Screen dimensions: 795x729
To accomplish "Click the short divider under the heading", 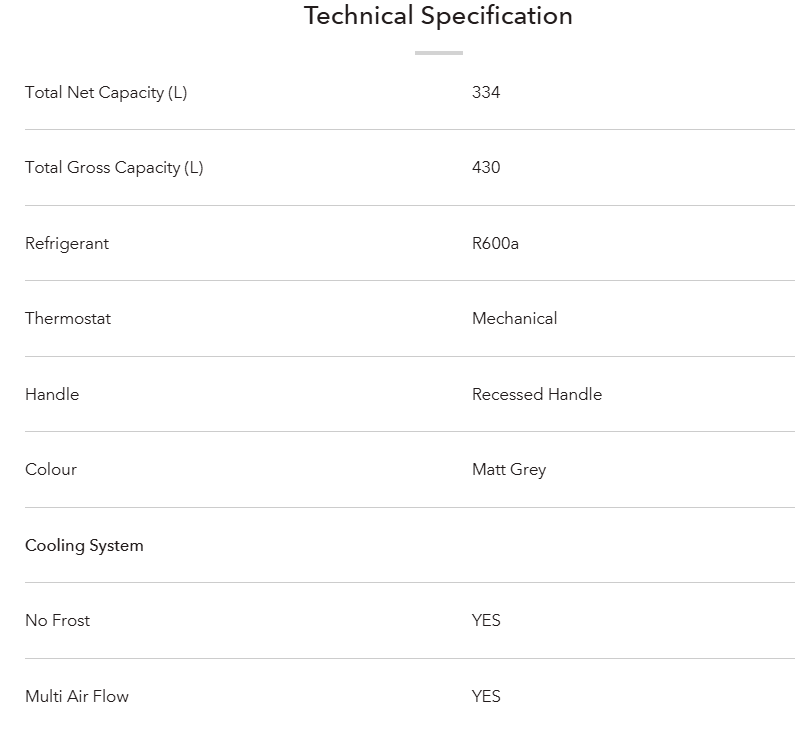I will pos(438,53).
